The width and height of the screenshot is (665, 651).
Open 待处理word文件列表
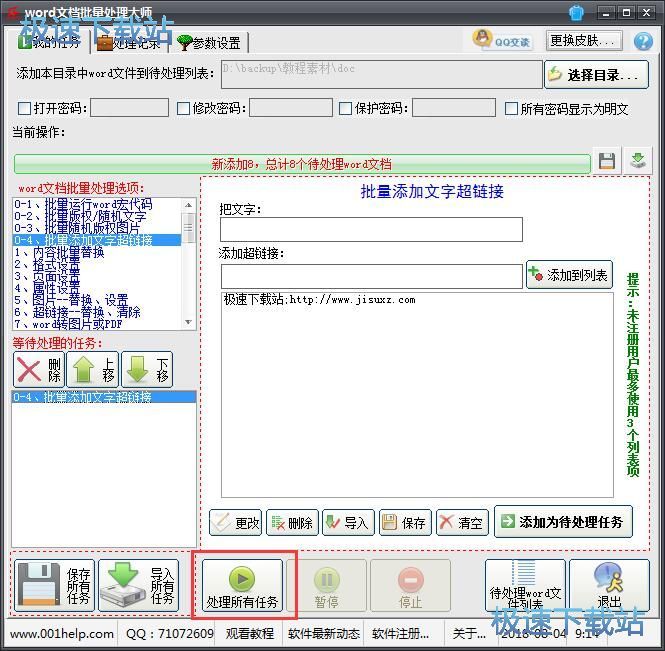[525, 585]
